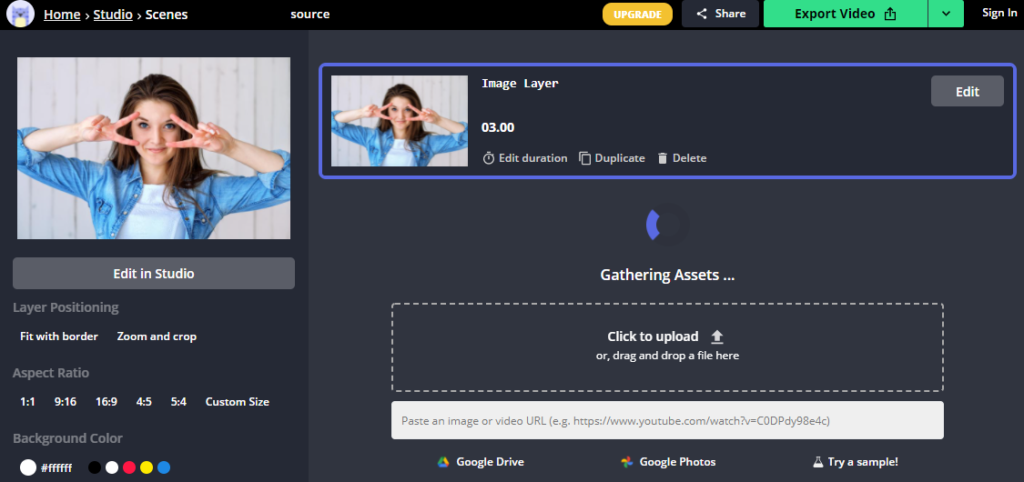This screenshot has width=1024, height=482.
Task: Click the Image Layer title text
Action: (520, 83)
